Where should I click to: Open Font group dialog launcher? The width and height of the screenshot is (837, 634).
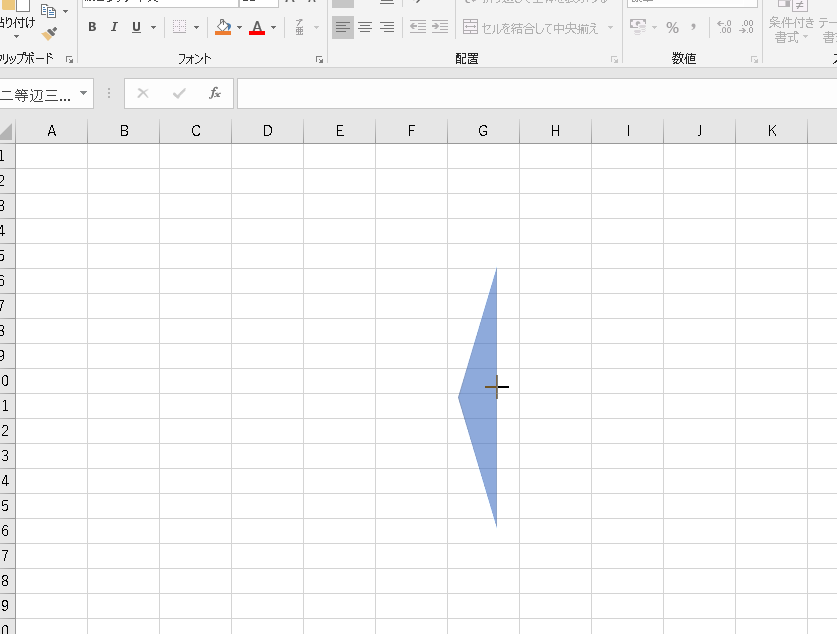pos(319,60)
